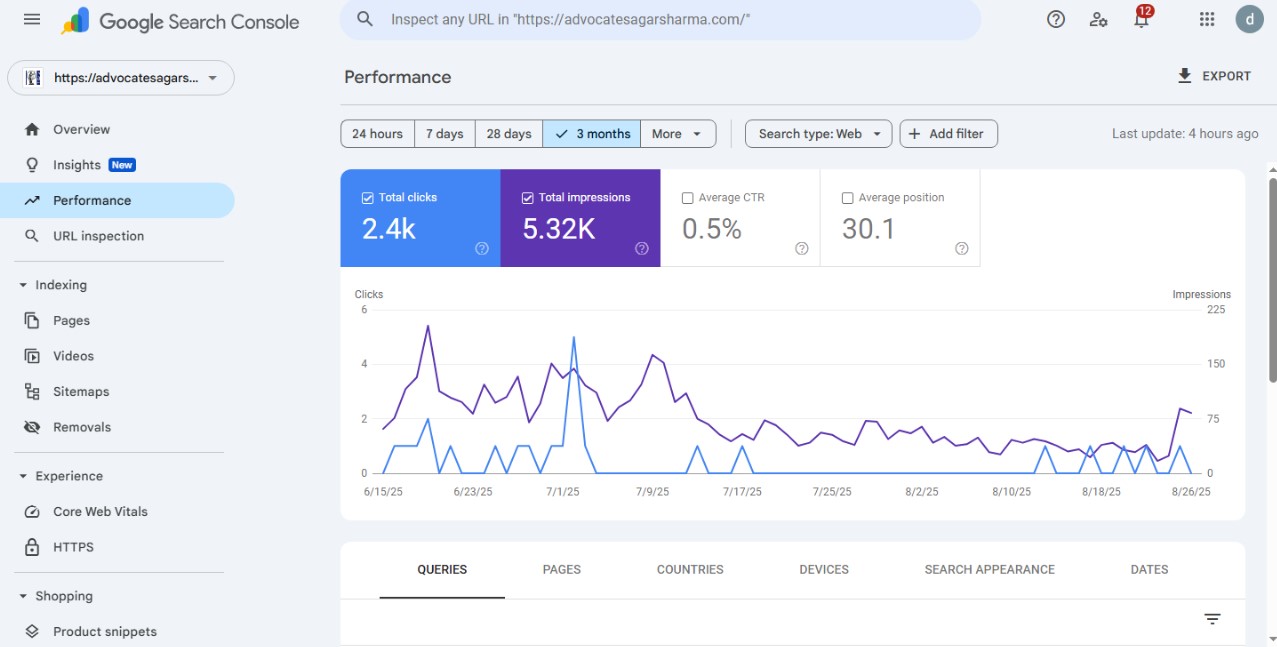Open the filter icon above the queries table
The width and height of the screenshot is (1277, 647).
(x=1211, y=618)
